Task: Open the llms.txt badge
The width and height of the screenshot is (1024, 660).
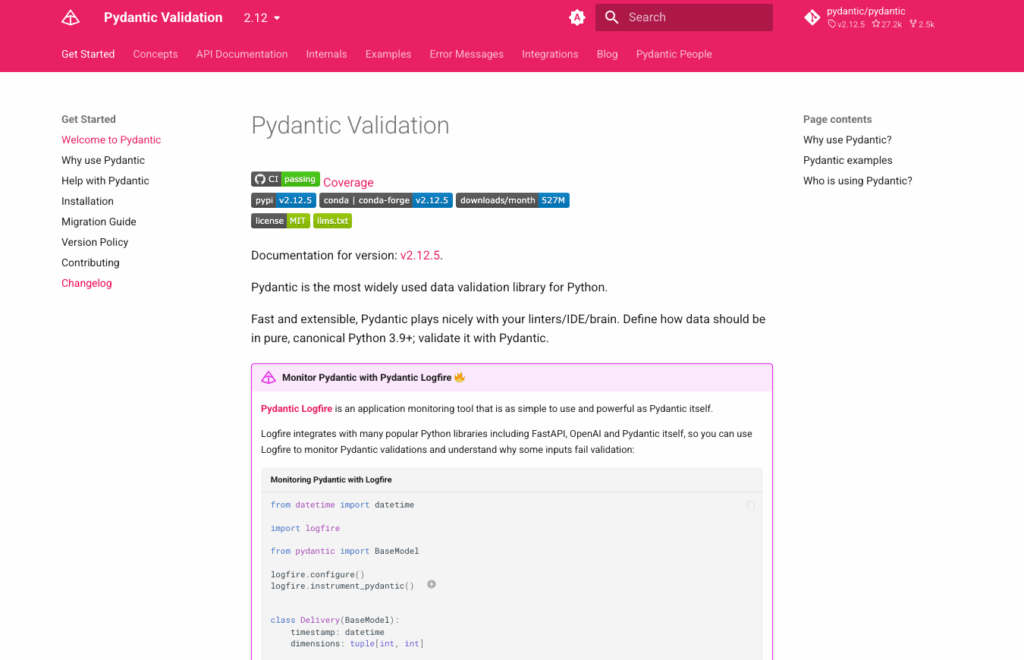Action: click(x=332, y=221)
